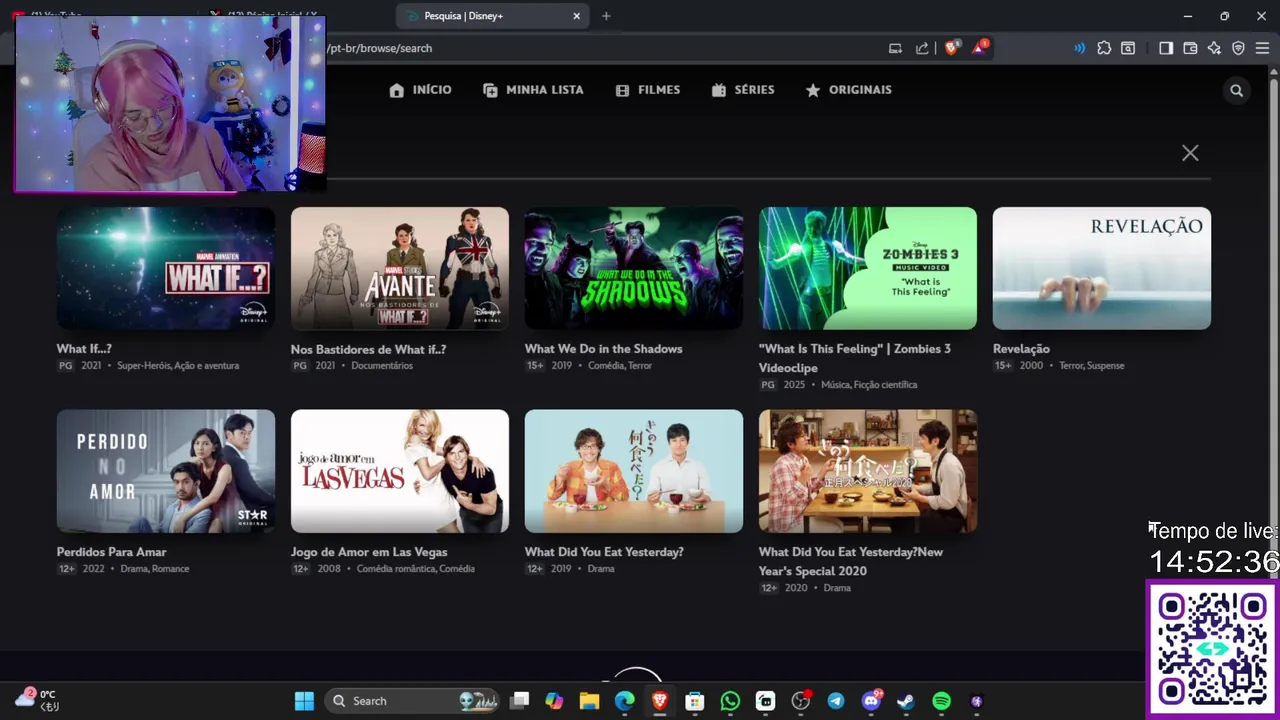
Task: Open Telegram from the taskbar
Action: click(x=836, y=701)
